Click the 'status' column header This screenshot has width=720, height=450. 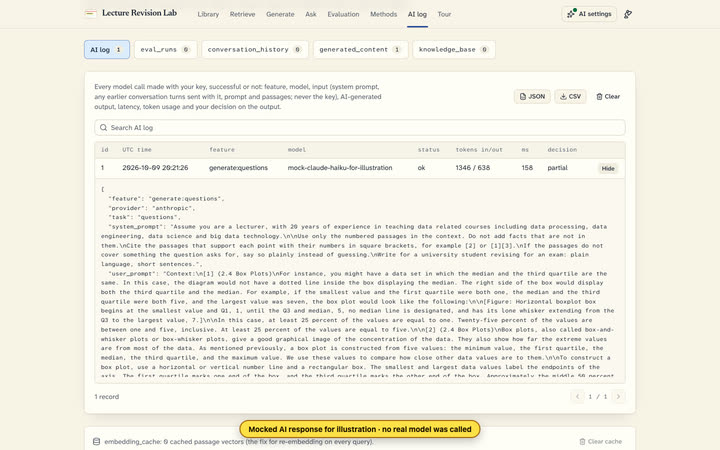(428, 150)
